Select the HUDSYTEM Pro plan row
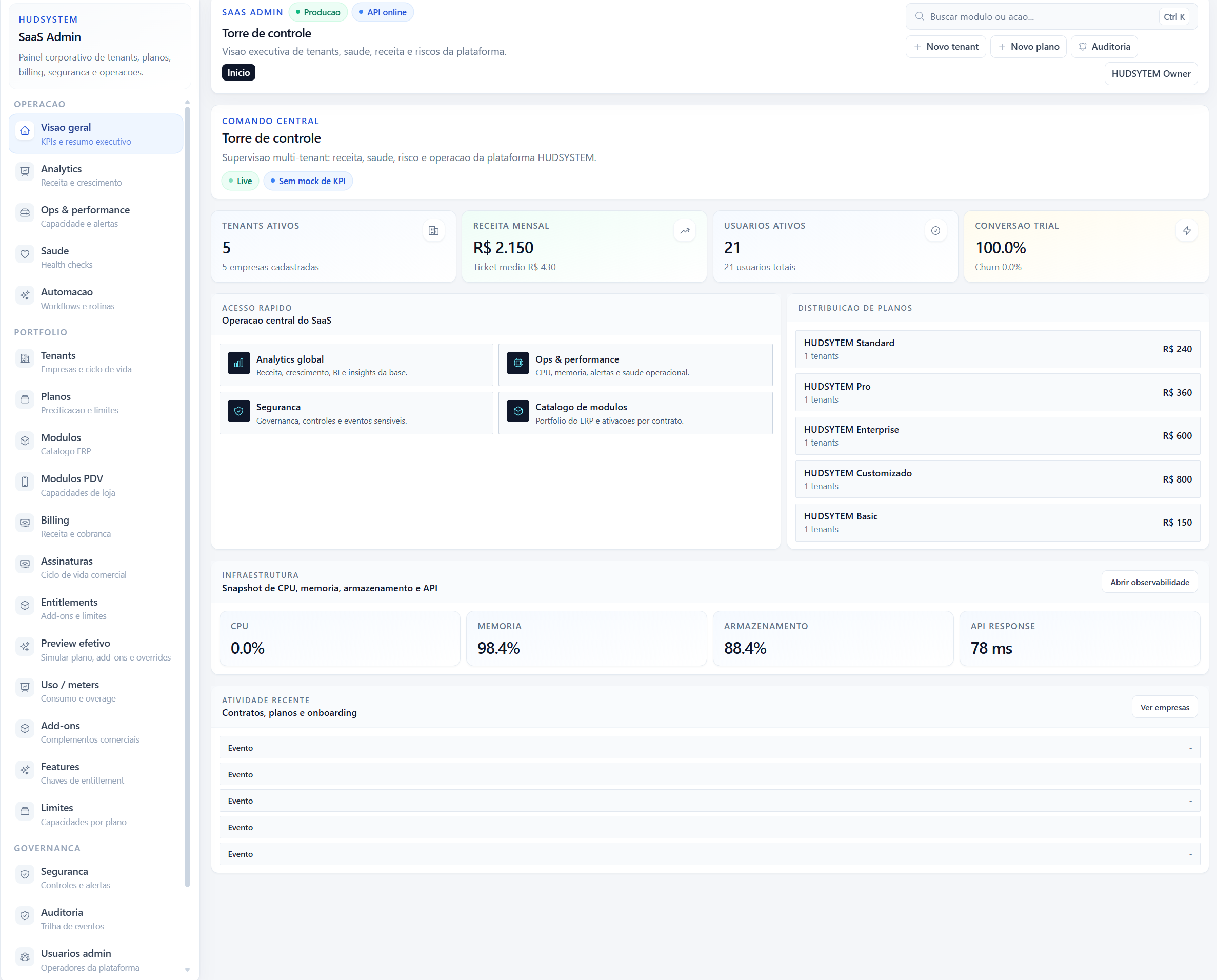The image size is (1217, 980). coord(997,392)
